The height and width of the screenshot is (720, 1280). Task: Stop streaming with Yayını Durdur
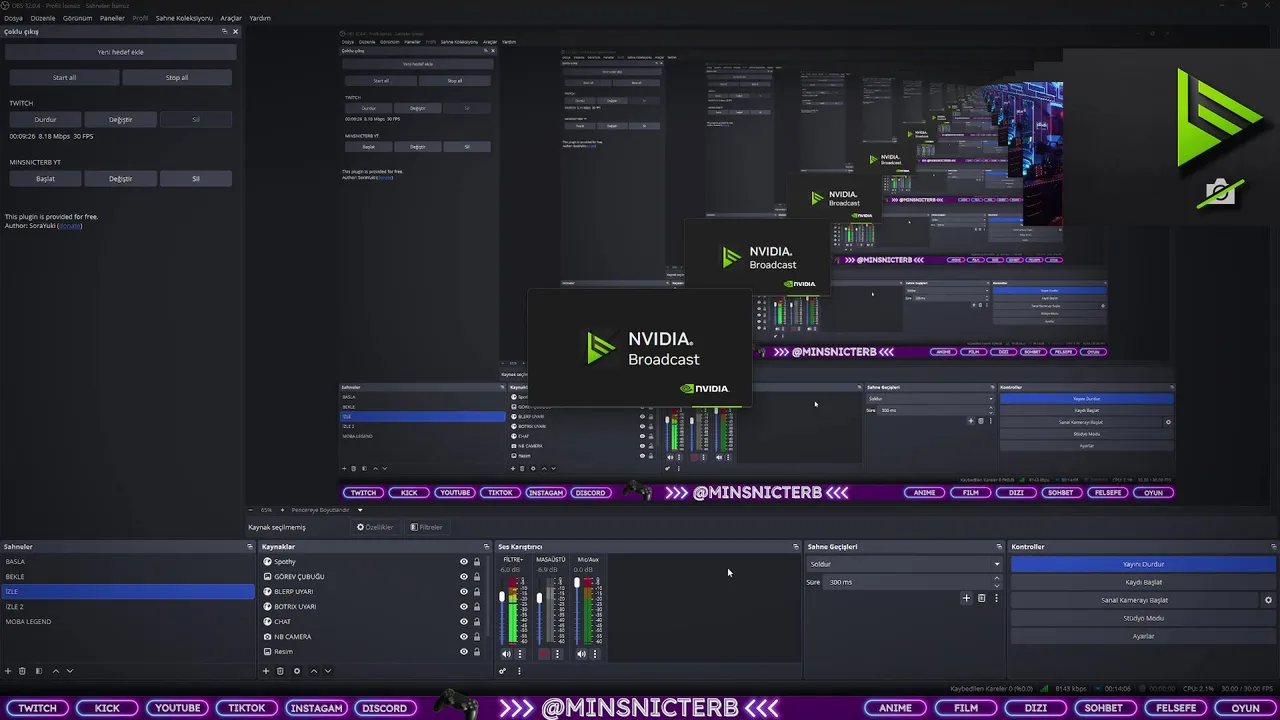(1143, 564)
